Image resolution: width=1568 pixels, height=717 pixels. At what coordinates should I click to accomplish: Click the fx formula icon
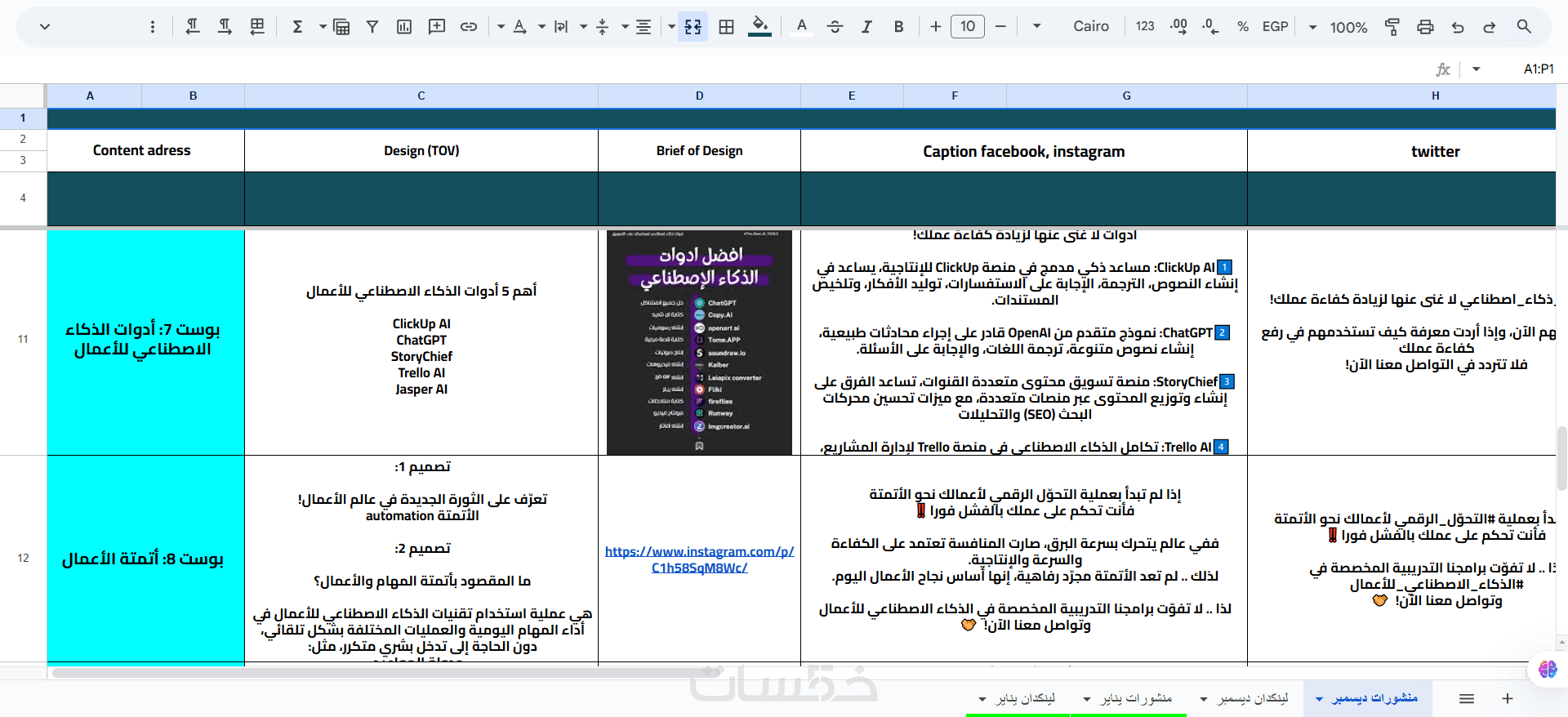(x=1443, y=69)
